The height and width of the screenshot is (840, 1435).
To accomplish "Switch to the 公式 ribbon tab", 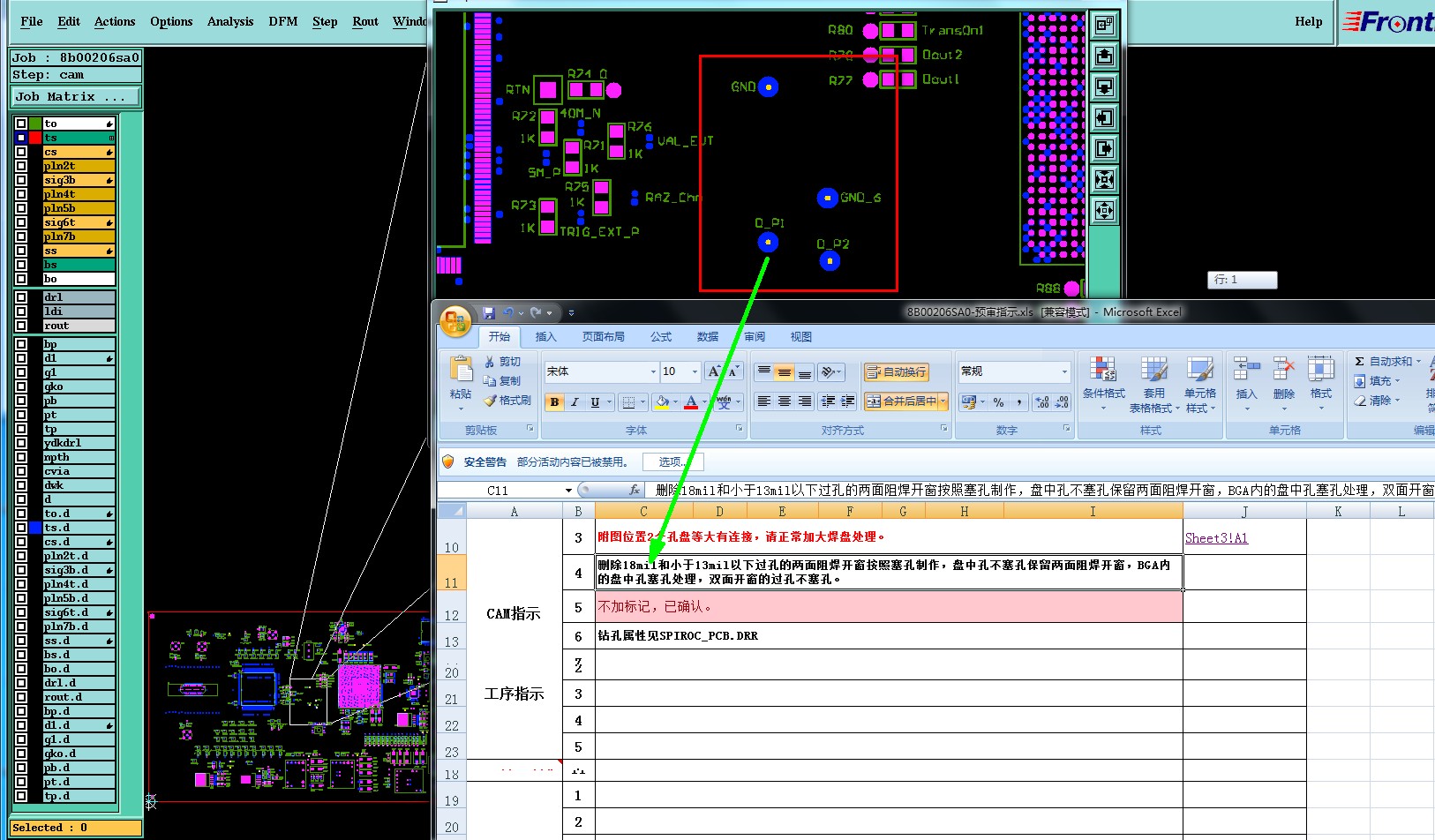I will [661, 337].
